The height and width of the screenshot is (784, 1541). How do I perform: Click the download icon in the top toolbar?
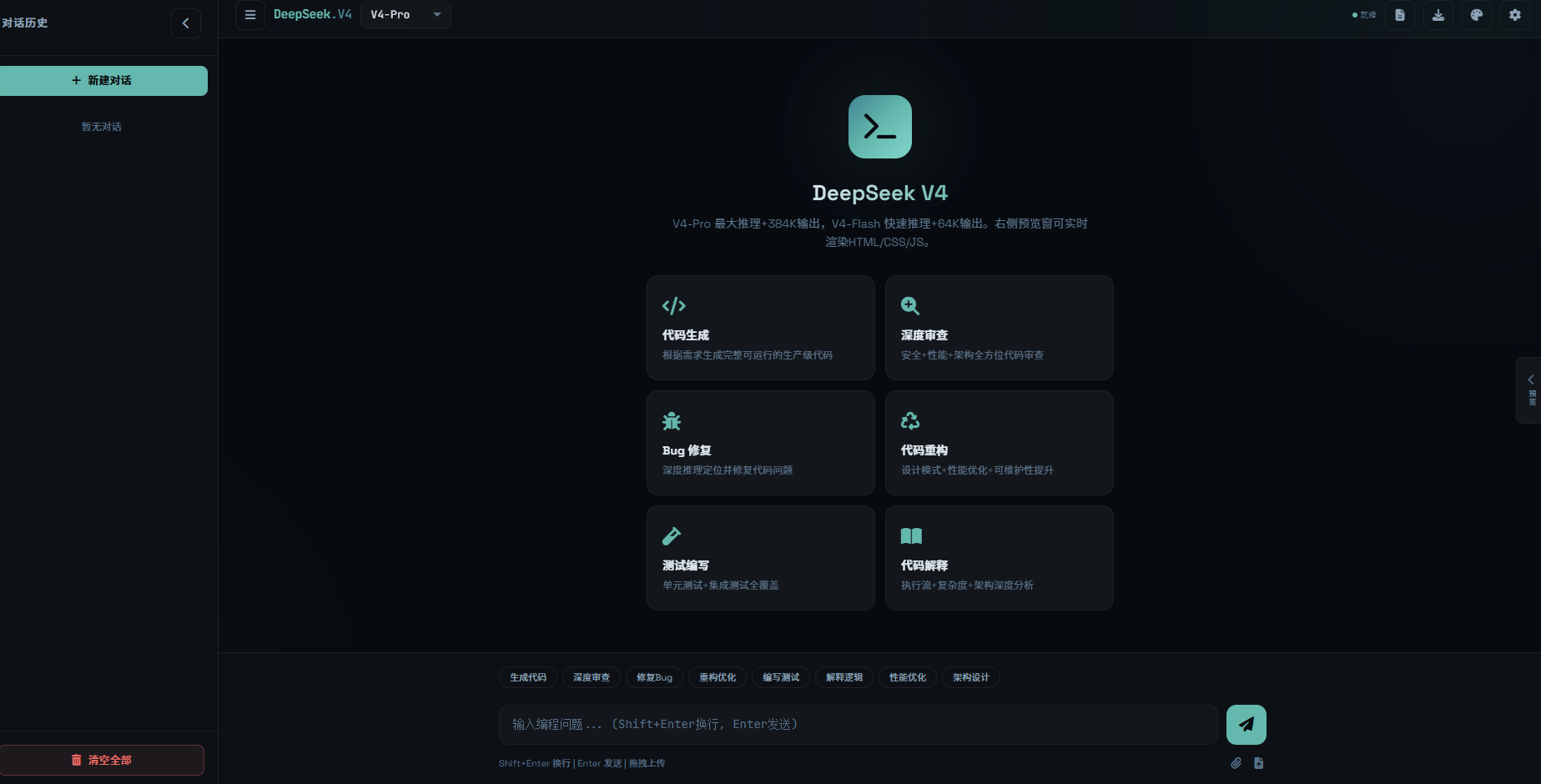tap(1438, 15)
